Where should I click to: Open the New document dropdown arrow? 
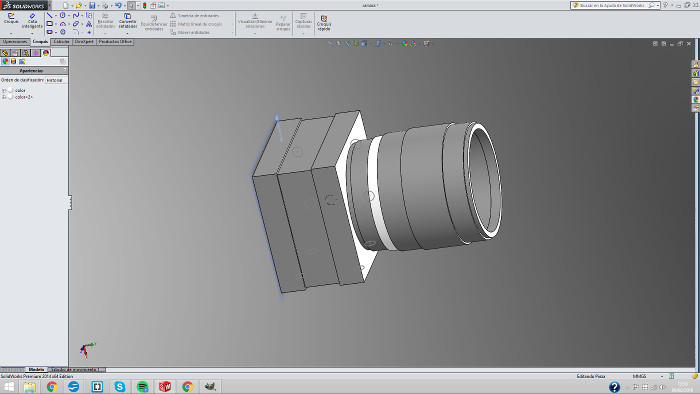72,5
